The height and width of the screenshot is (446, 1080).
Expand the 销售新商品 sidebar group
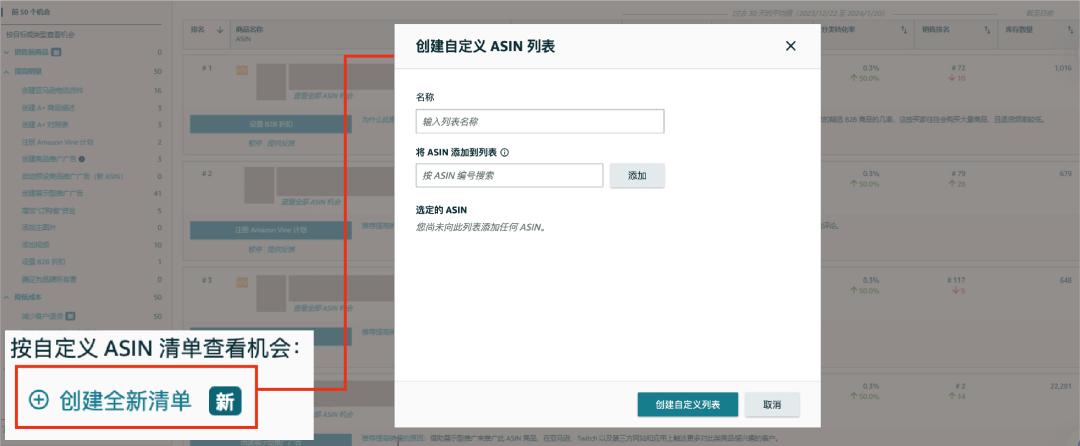[7, 52]
